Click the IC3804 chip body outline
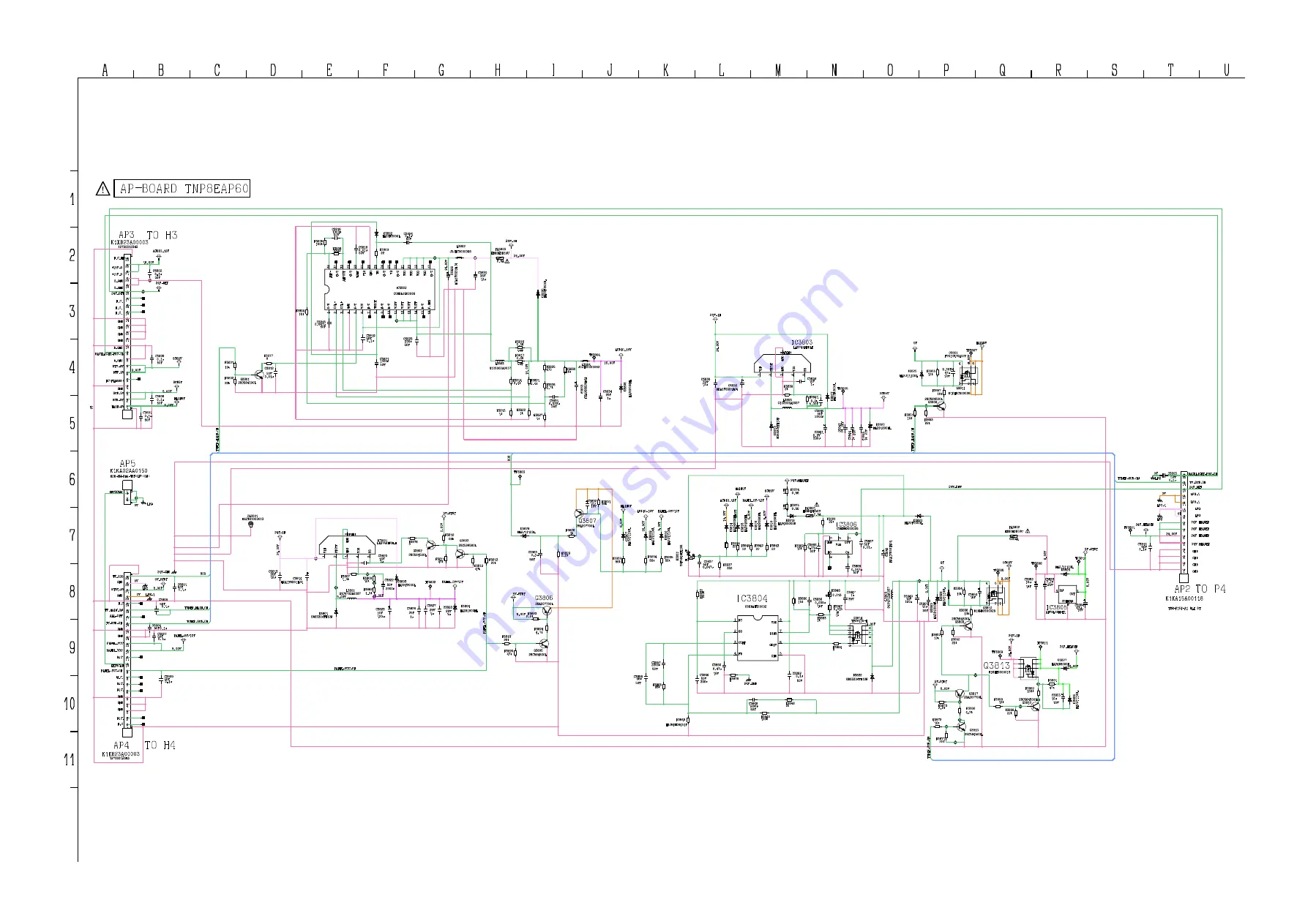The width and height of the screenshot is (1308, 924). point(758,639)
